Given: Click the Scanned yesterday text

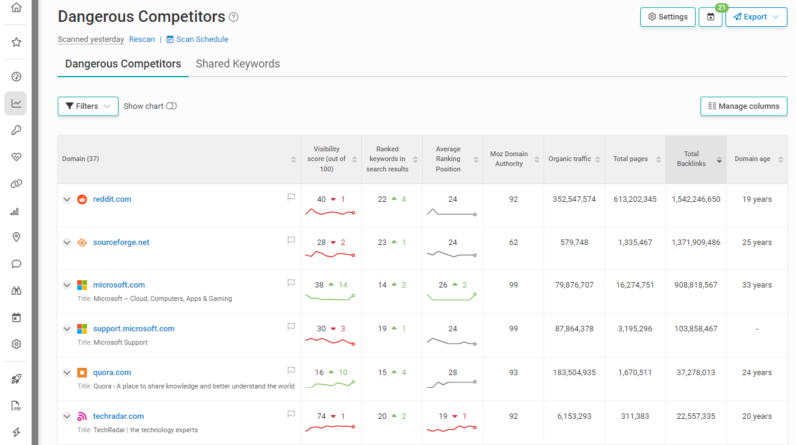Looking at the screenshot, I should point(91,39).
